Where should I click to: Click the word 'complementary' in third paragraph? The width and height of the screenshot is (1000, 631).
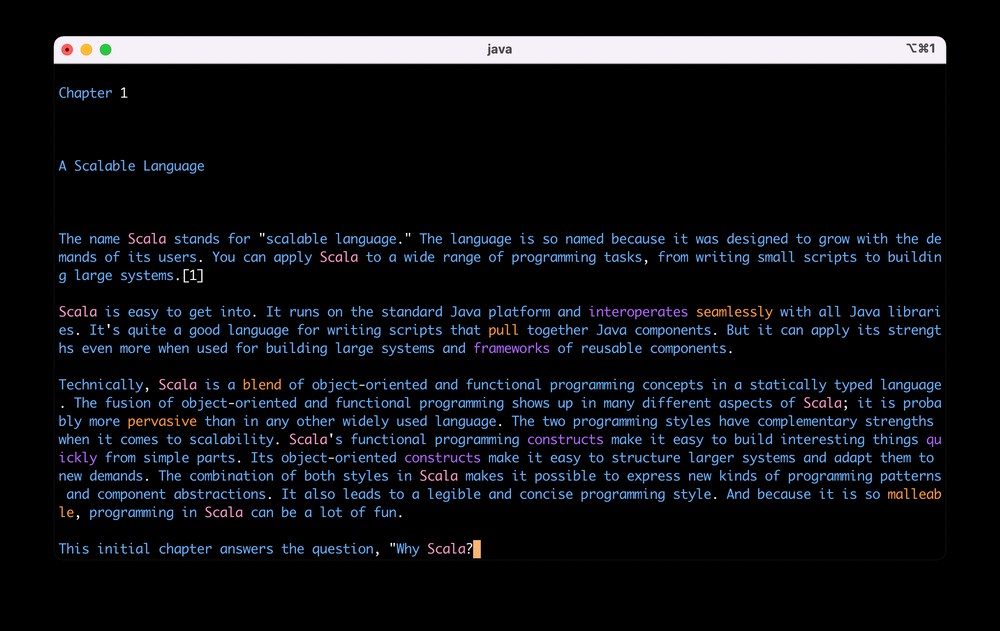point(807,422)
